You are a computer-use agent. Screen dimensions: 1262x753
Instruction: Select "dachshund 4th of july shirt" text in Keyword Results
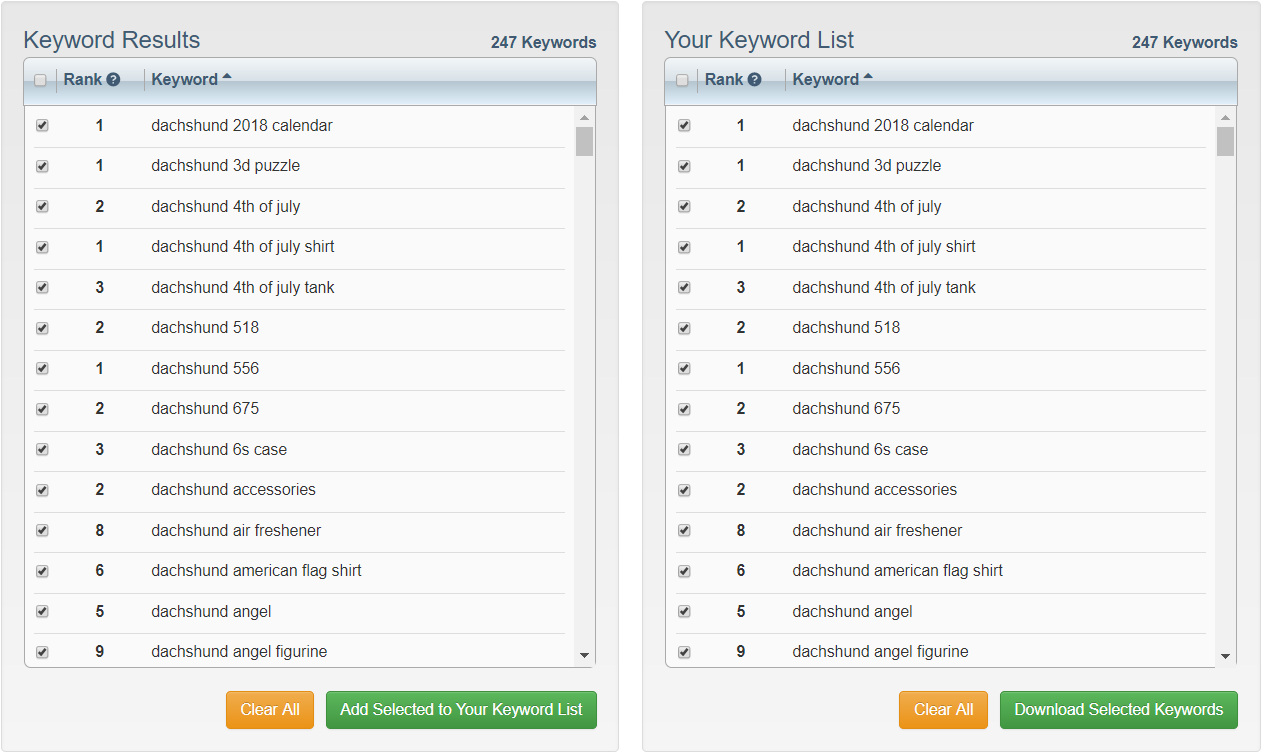[243, 247]
